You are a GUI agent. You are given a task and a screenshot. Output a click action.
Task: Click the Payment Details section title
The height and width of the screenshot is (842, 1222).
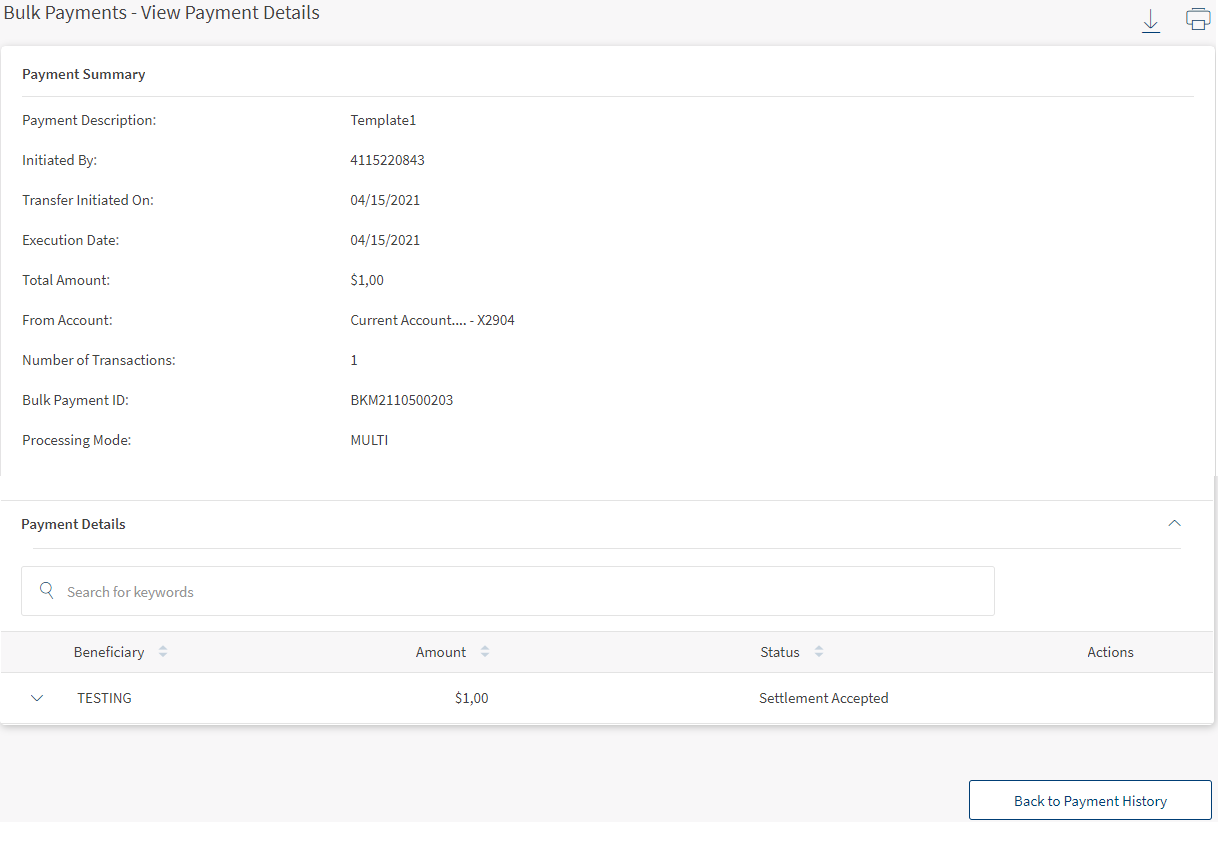[74, 524]
